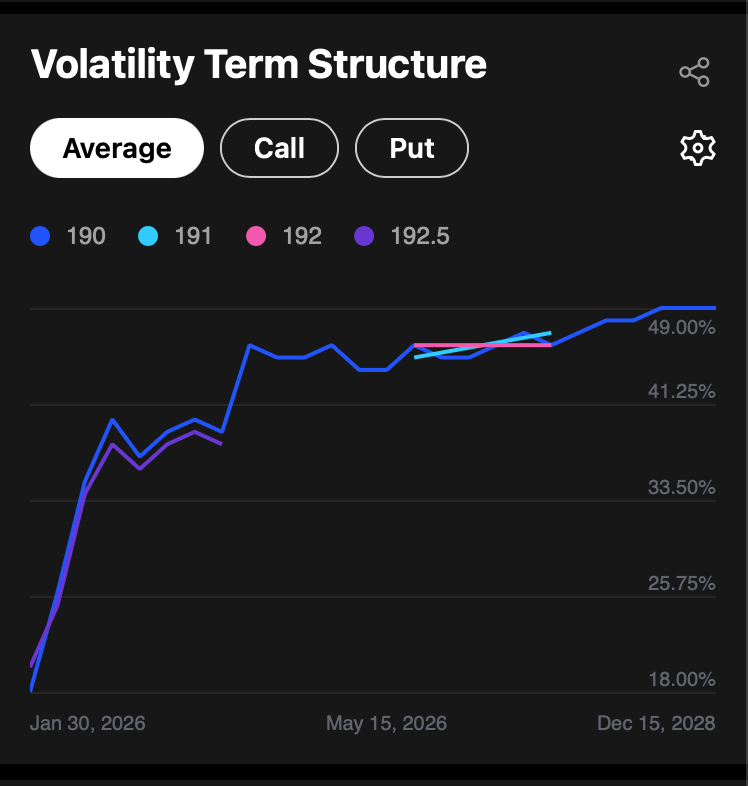Click the 191 legend label

[193, 236]
